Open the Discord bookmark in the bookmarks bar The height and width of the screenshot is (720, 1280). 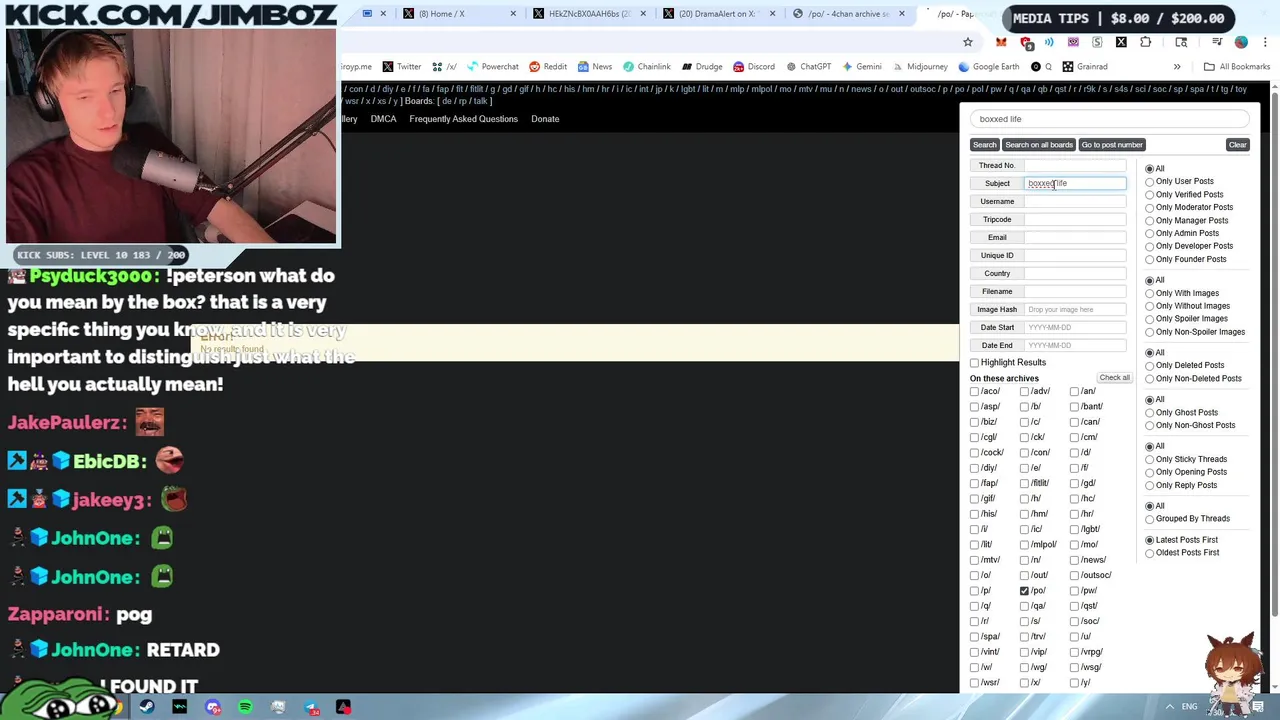point(754,67)
